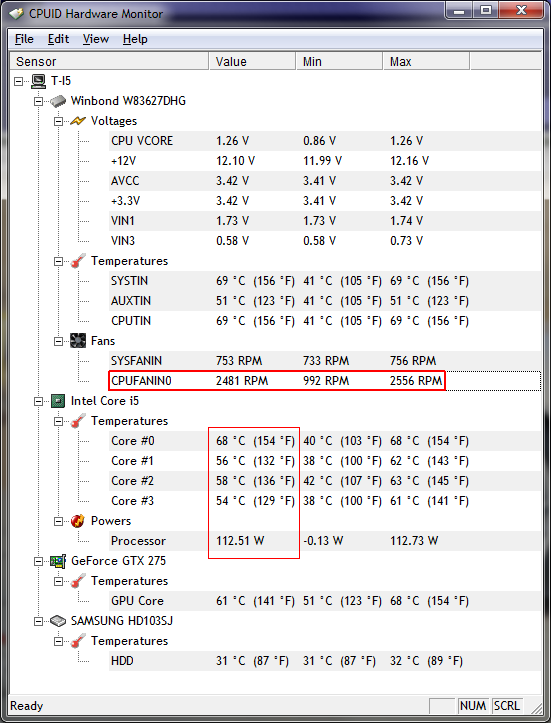Click the Value column header
Image resolution: width=551 pixels, height=723 pixels.
(252, 61)
